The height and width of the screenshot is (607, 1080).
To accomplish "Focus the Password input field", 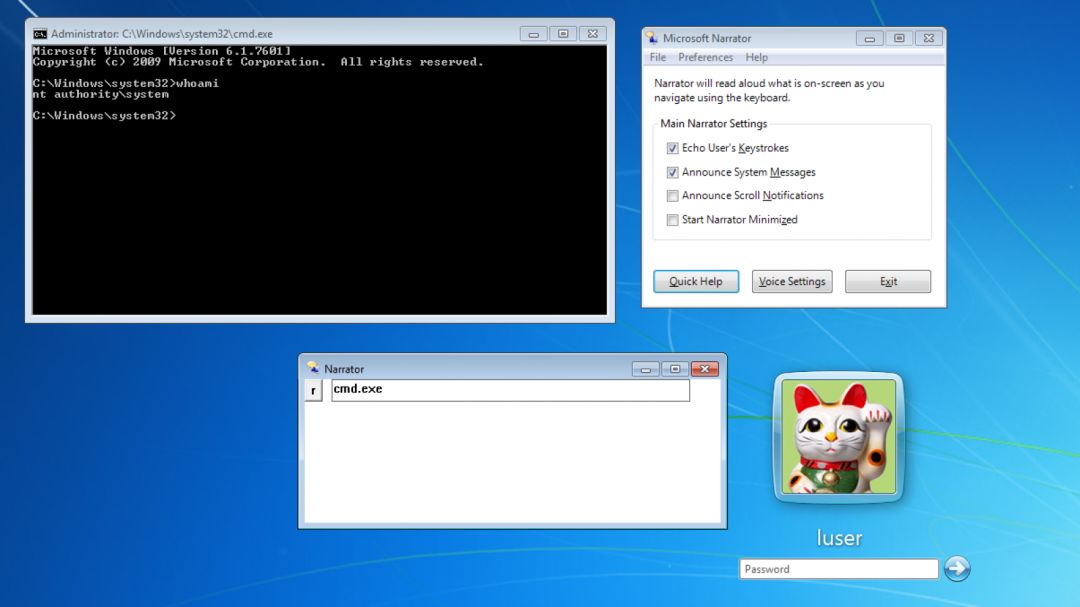I will point(838,569).
